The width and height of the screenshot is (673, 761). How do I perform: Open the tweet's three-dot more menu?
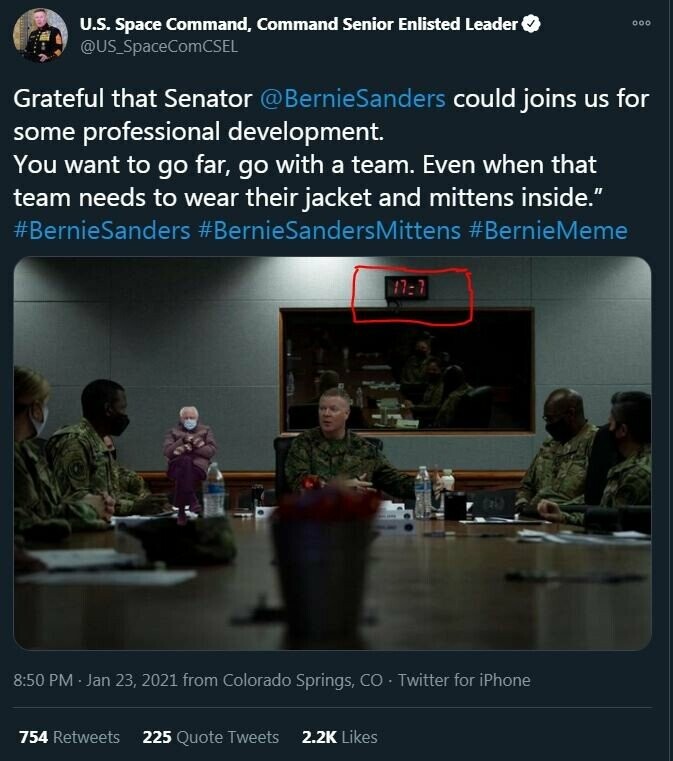641,24
